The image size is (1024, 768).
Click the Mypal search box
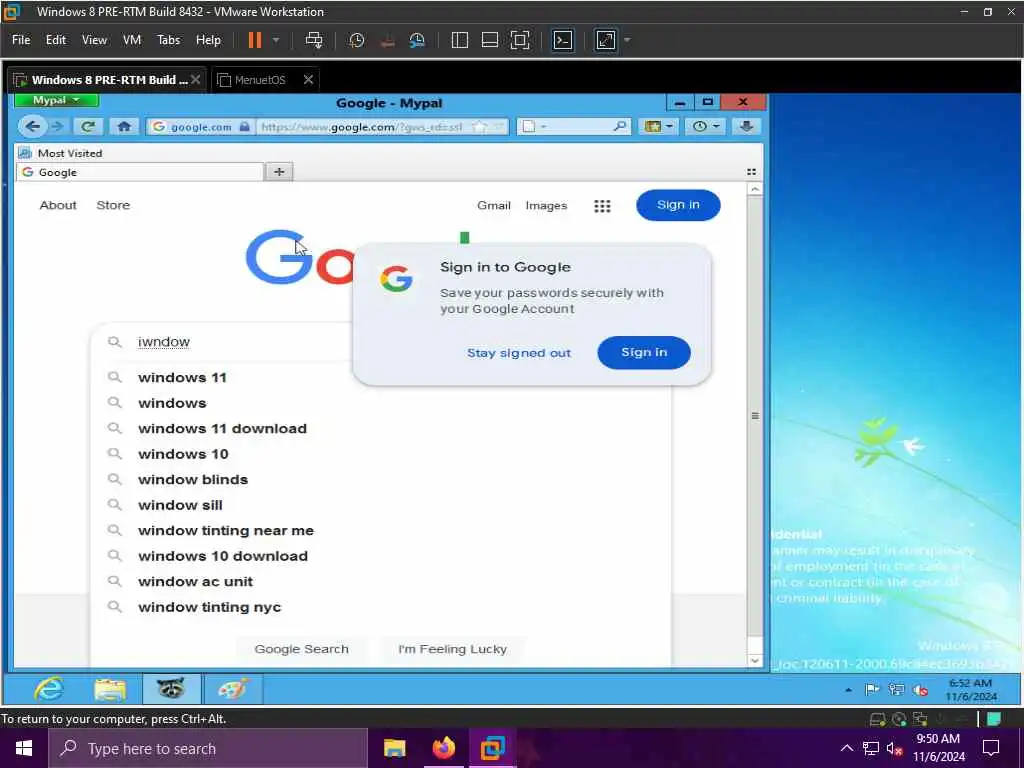573,127
